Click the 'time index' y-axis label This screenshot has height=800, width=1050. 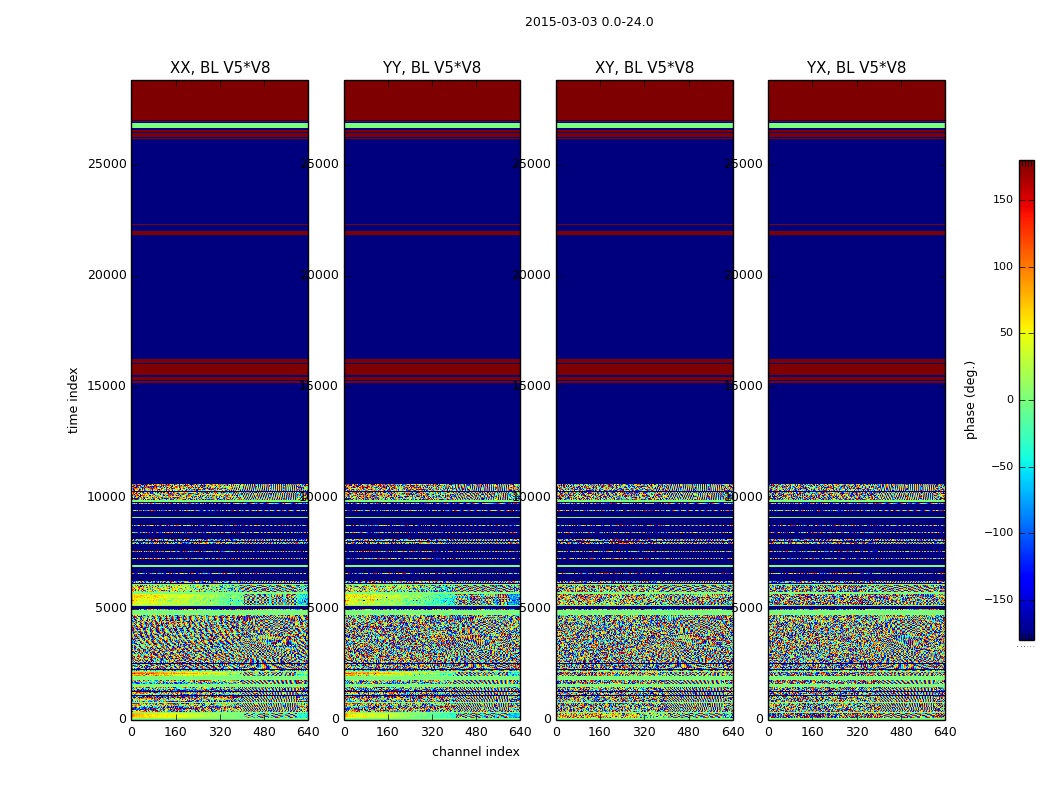[x=73, y=400]
